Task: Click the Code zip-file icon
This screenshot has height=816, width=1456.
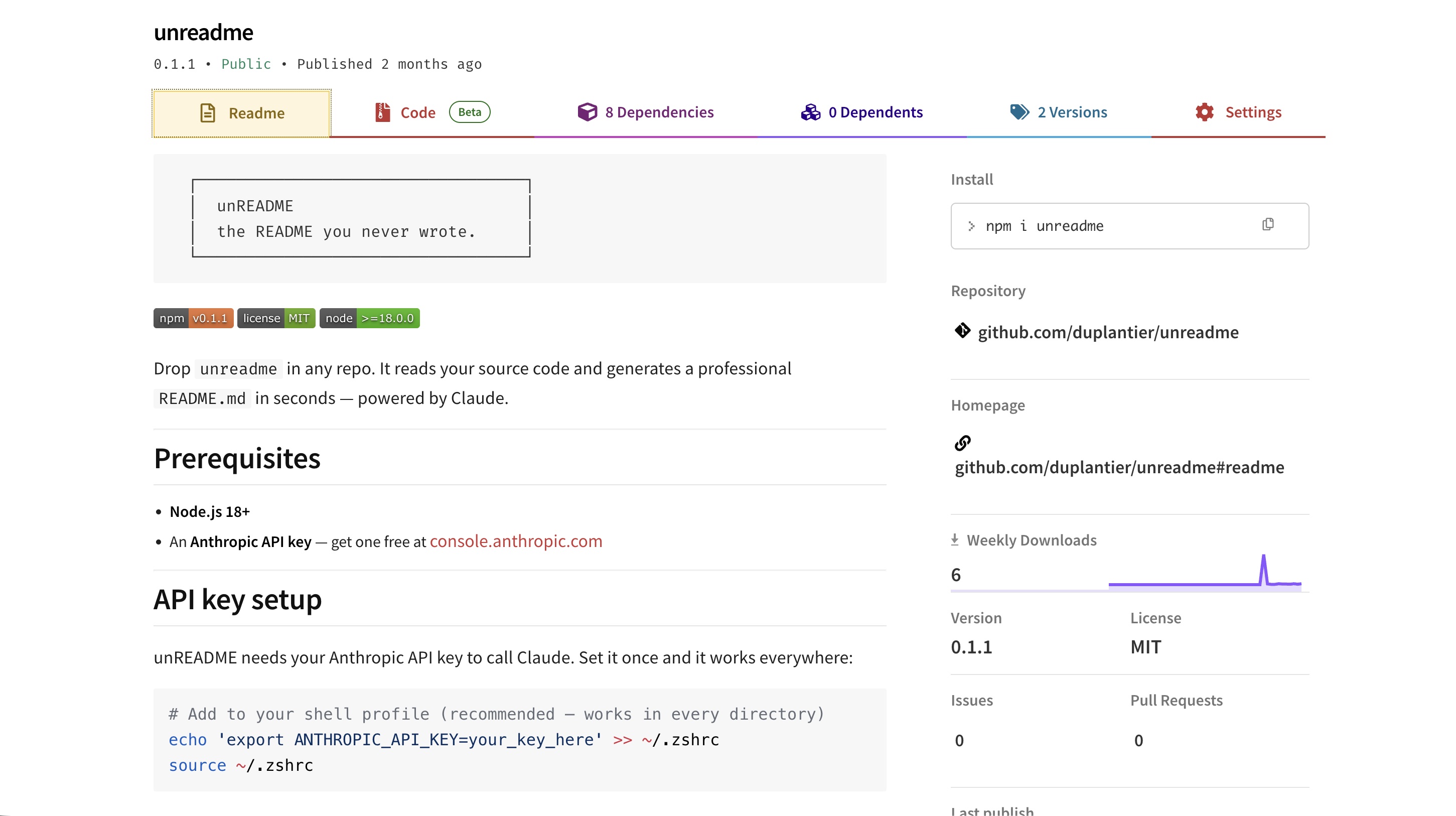Action: coord(383,112)
